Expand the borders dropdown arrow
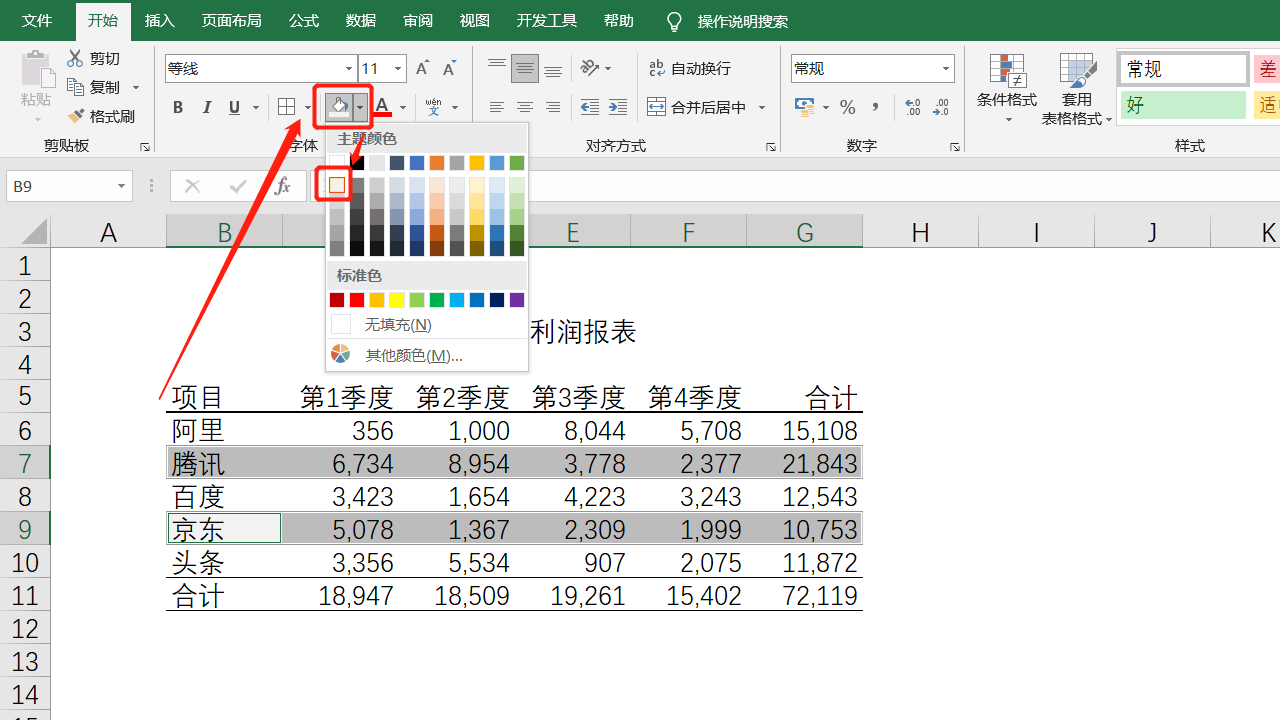Viewport: 1280px width, 720px height. pos(308,107)
